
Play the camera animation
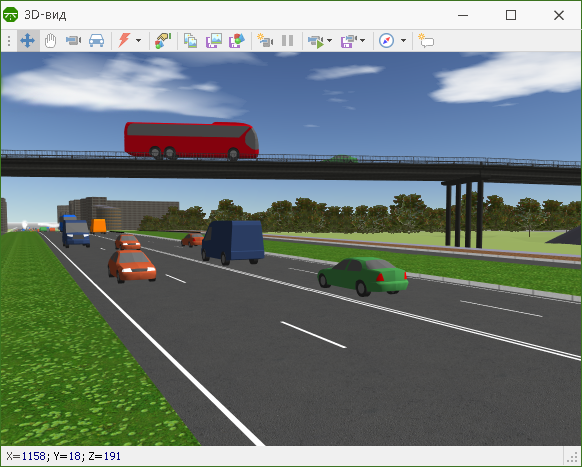315,41
